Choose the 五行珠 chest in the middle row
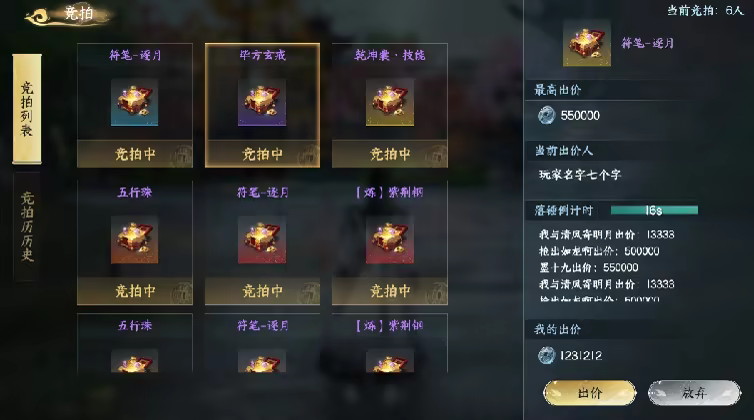The image size is (754, 420). pyautogui.click(x=135, y=240)
